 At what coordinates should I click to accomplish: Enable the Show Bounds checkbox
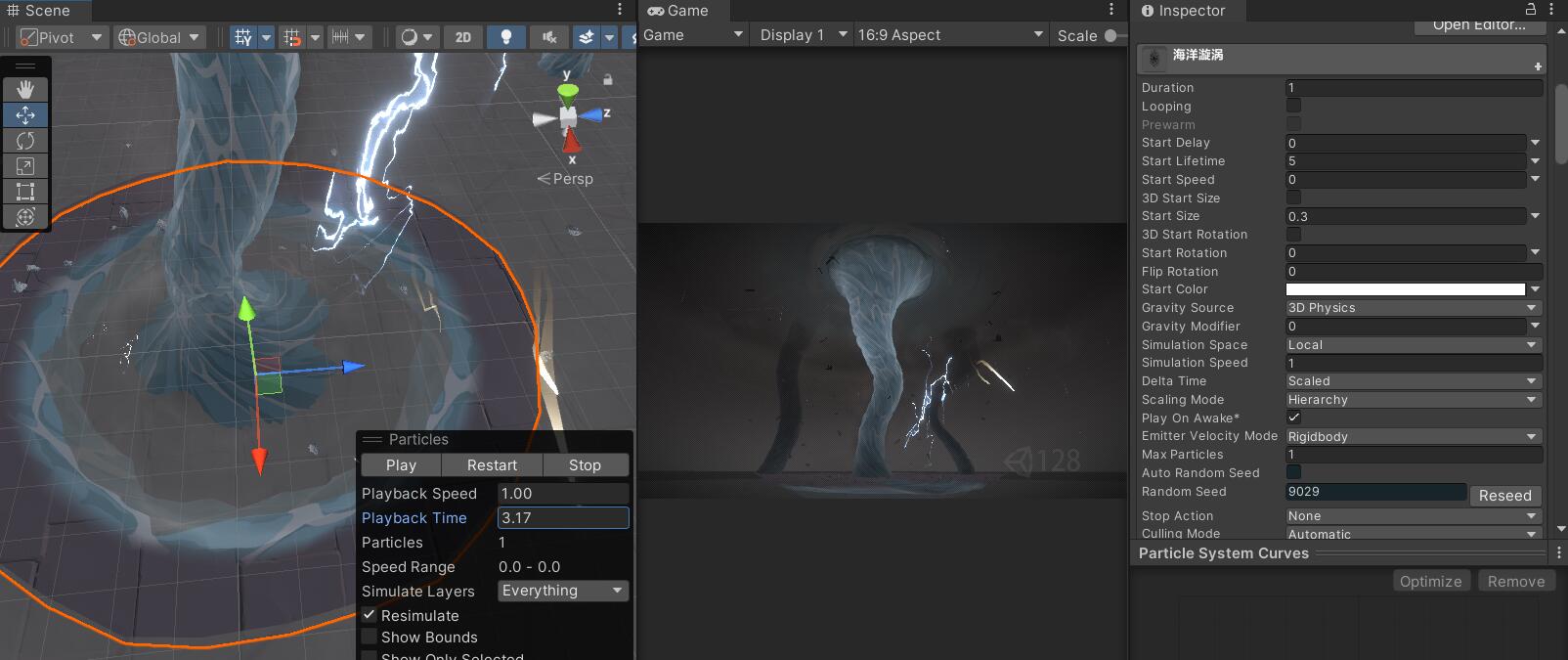pos(370,637)
